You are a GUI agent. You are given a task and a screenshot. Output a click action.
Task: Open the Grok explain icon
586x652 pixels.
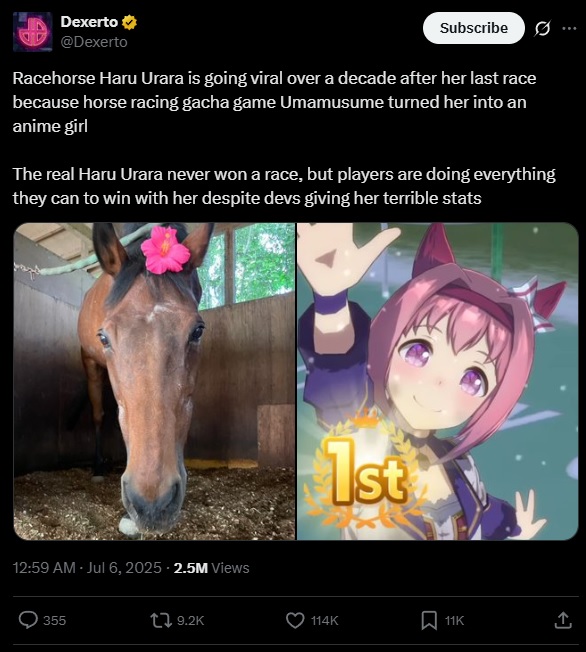[x=542, y=28]
